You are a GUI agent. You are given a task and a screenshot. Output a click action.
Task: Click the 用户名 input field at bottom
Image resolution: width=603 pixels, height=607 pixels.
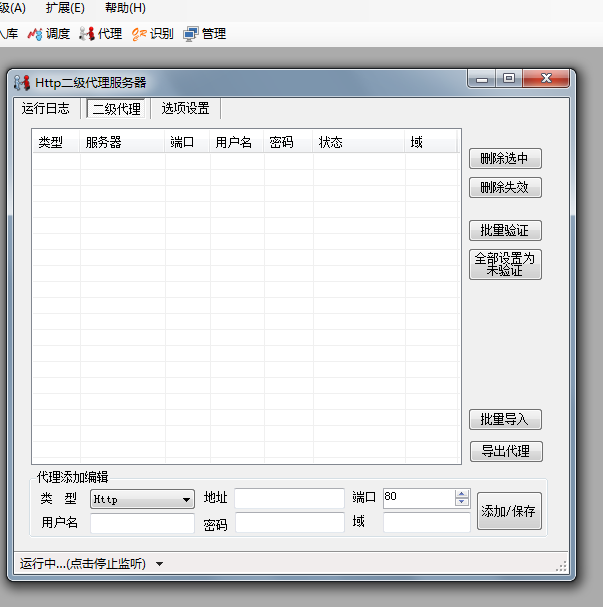tap(142, 523)
